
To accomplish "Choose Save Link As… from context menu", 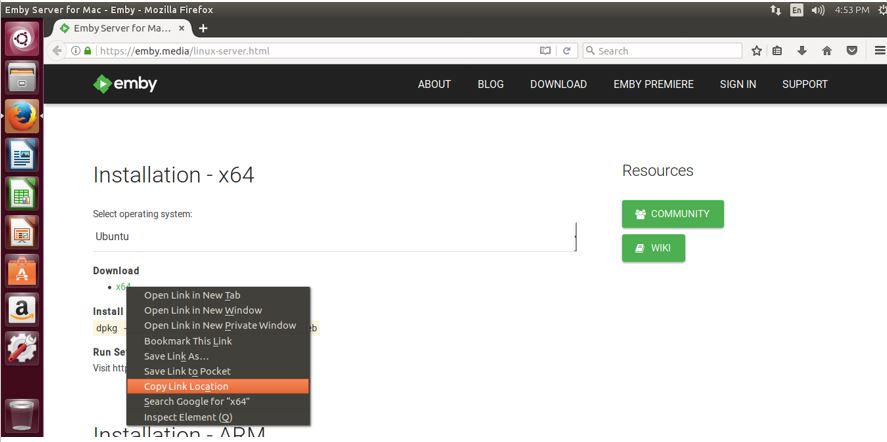I will tap(218, 357).
